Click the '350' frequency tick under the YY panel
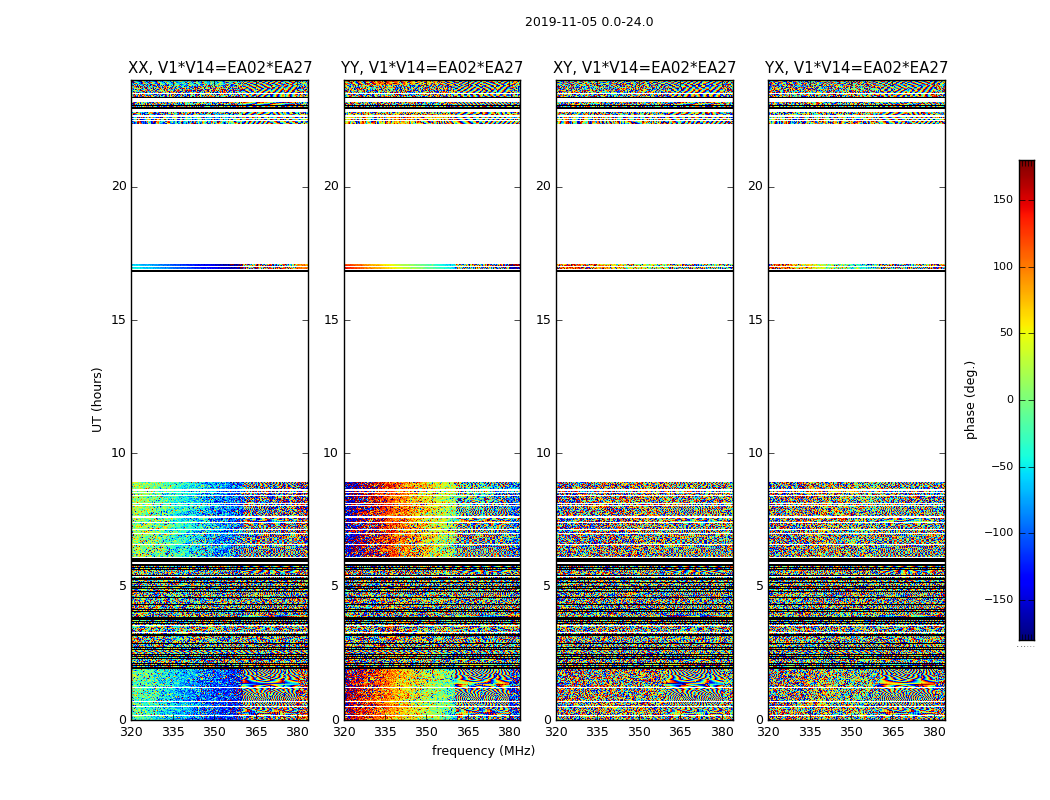1050x800 pixels. click(427, 732)
